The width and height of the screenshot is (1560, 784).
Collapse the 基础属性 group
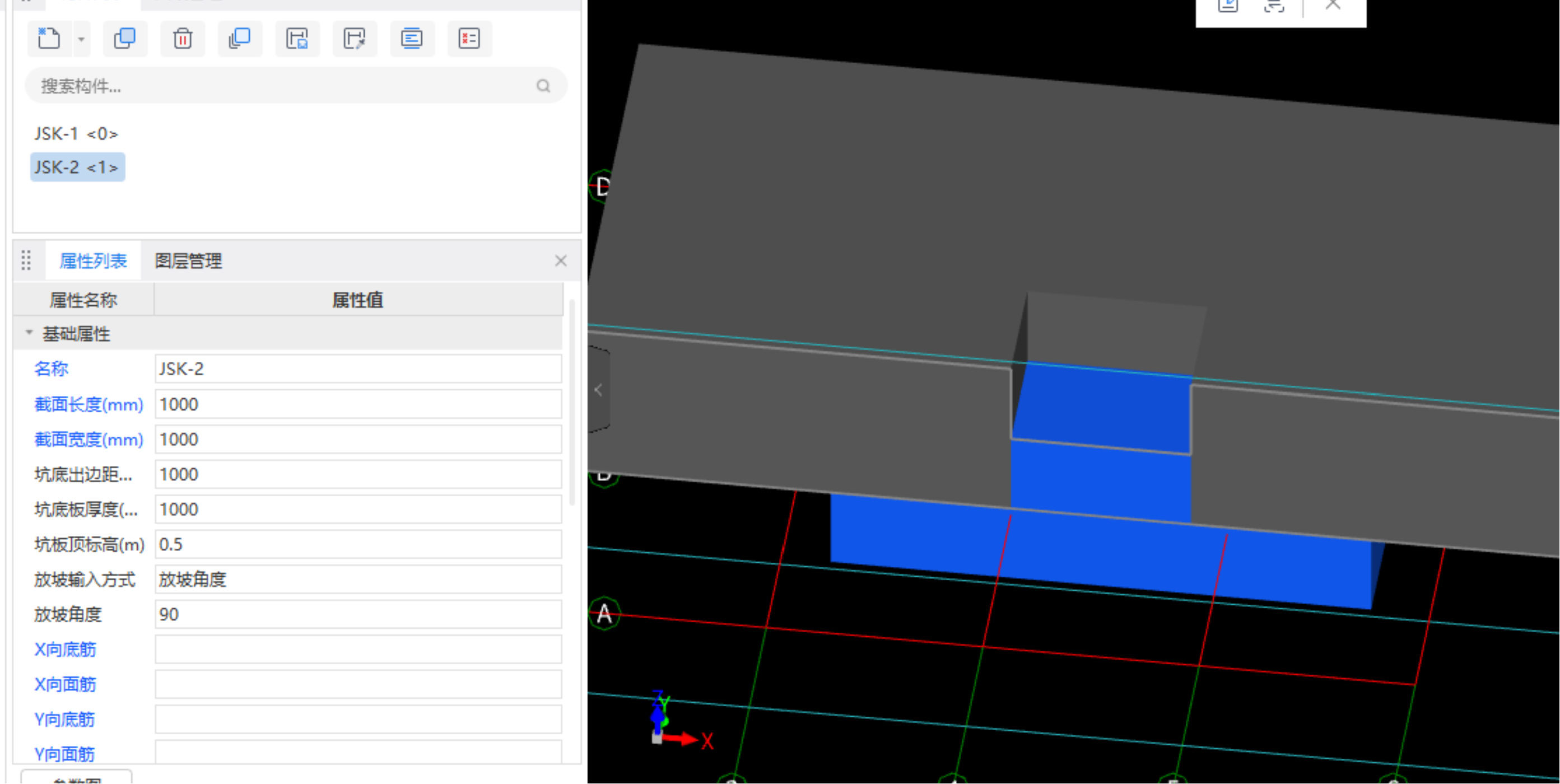point(29,333)
